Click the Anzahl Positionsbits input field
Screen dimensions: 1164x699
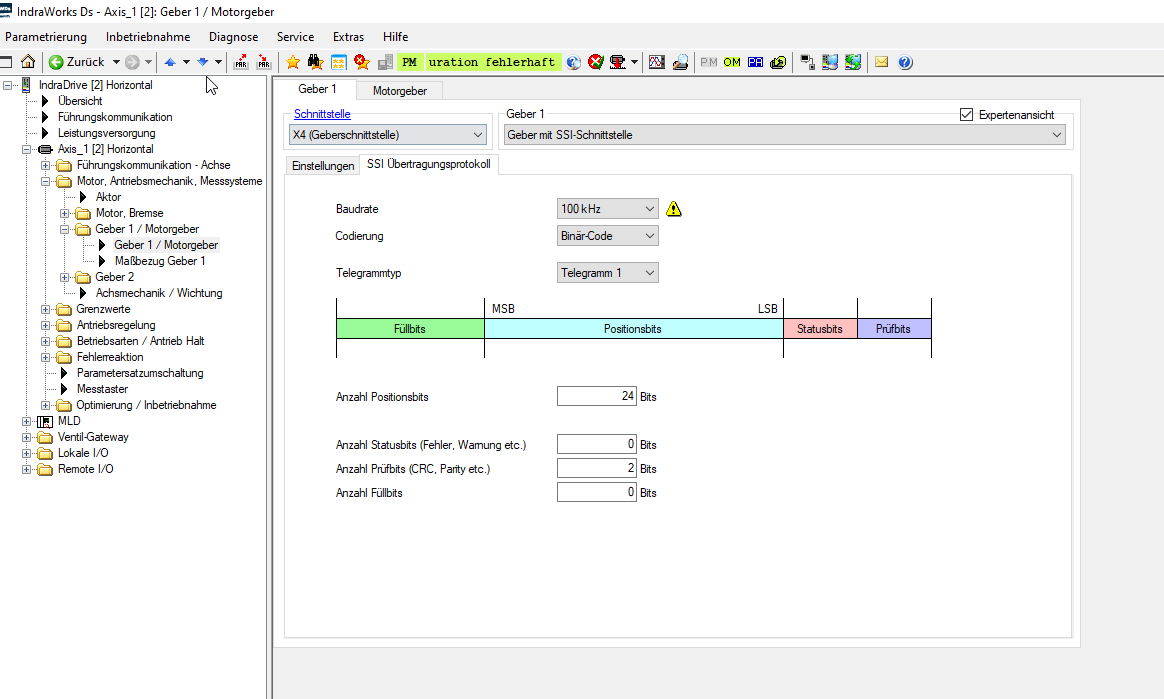coord(597,396)
